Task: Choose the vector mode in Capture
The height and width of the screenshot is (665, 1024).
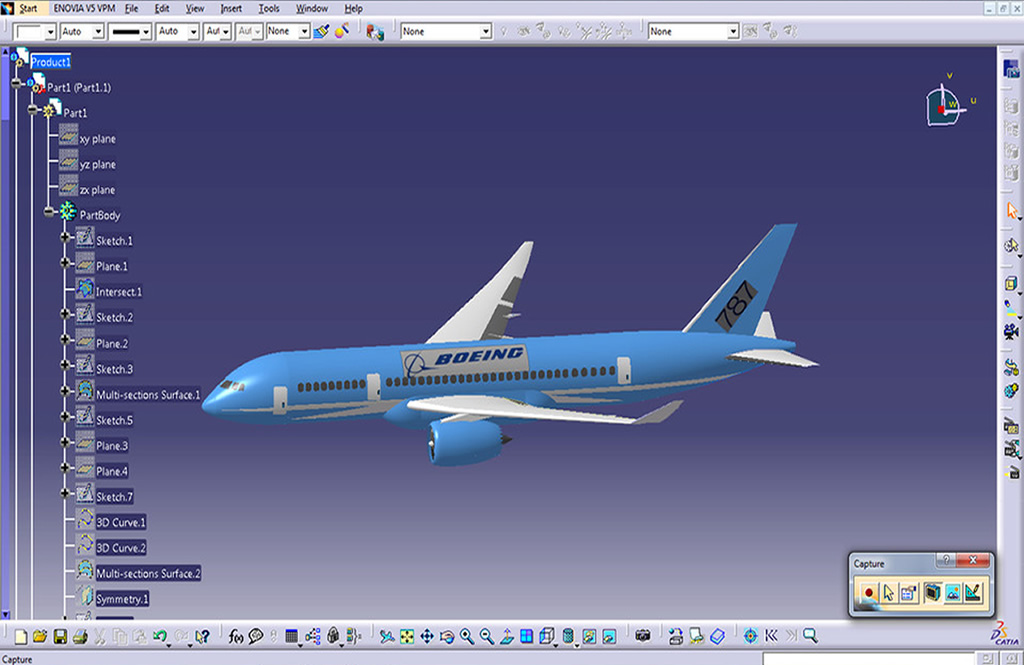Action: pos(973,593)
